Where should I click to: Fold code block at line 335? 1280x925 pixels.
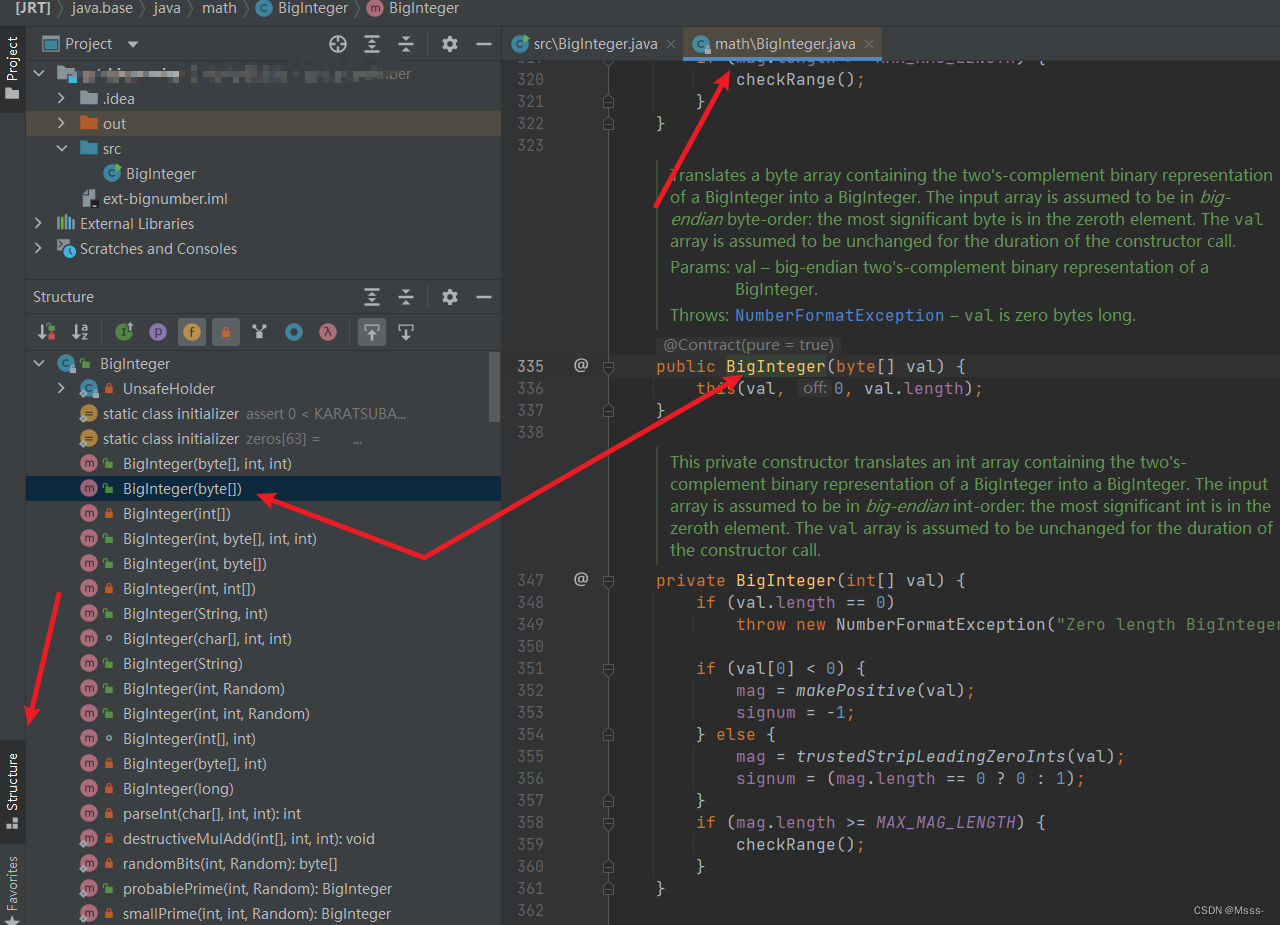[608, 366]
